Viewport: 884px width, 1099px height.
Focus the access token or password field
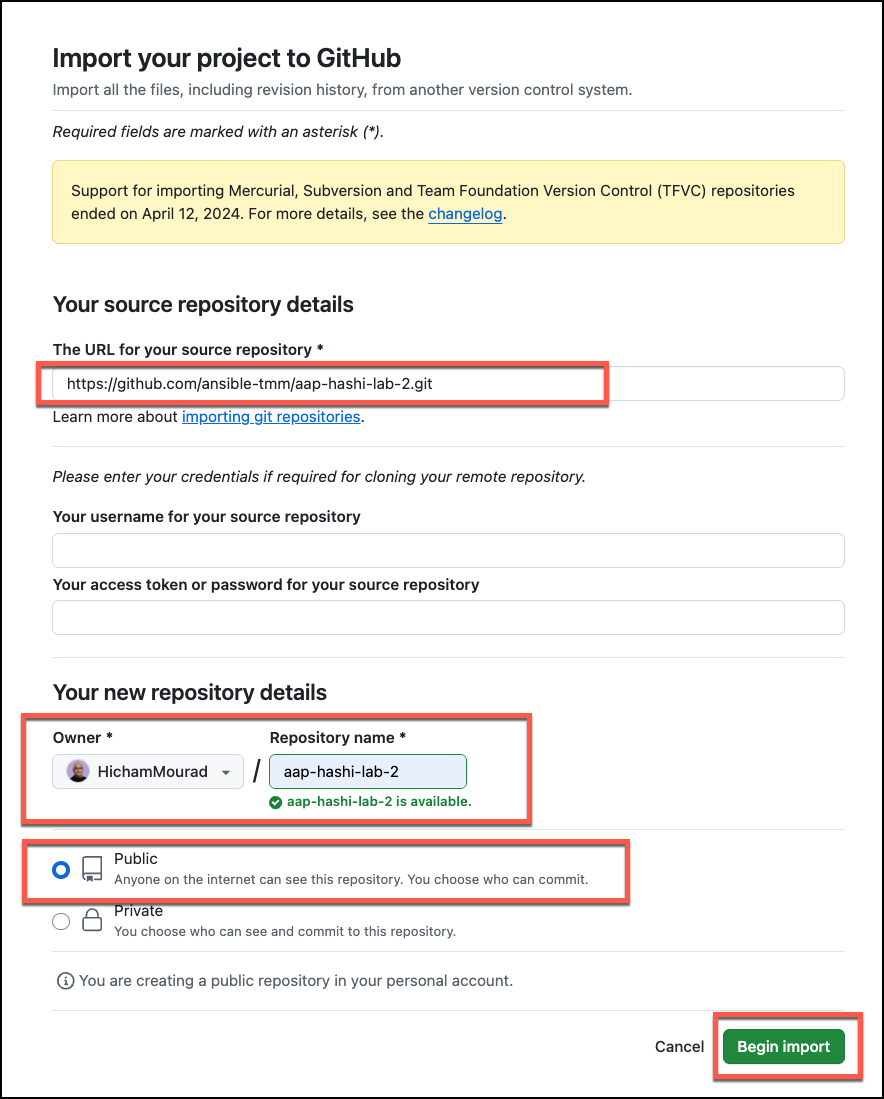(449, 617)
